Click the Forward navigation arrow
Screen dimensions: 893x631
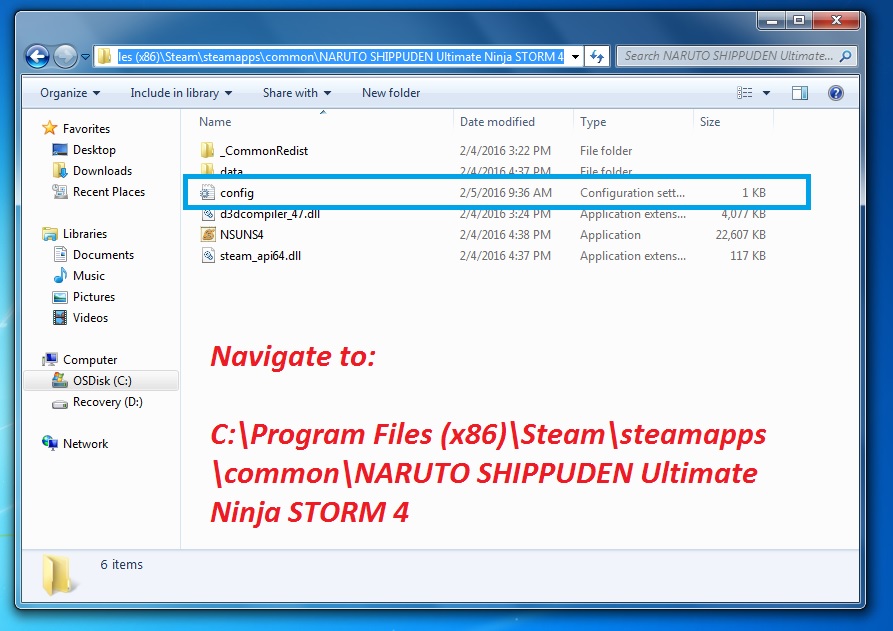65,56
